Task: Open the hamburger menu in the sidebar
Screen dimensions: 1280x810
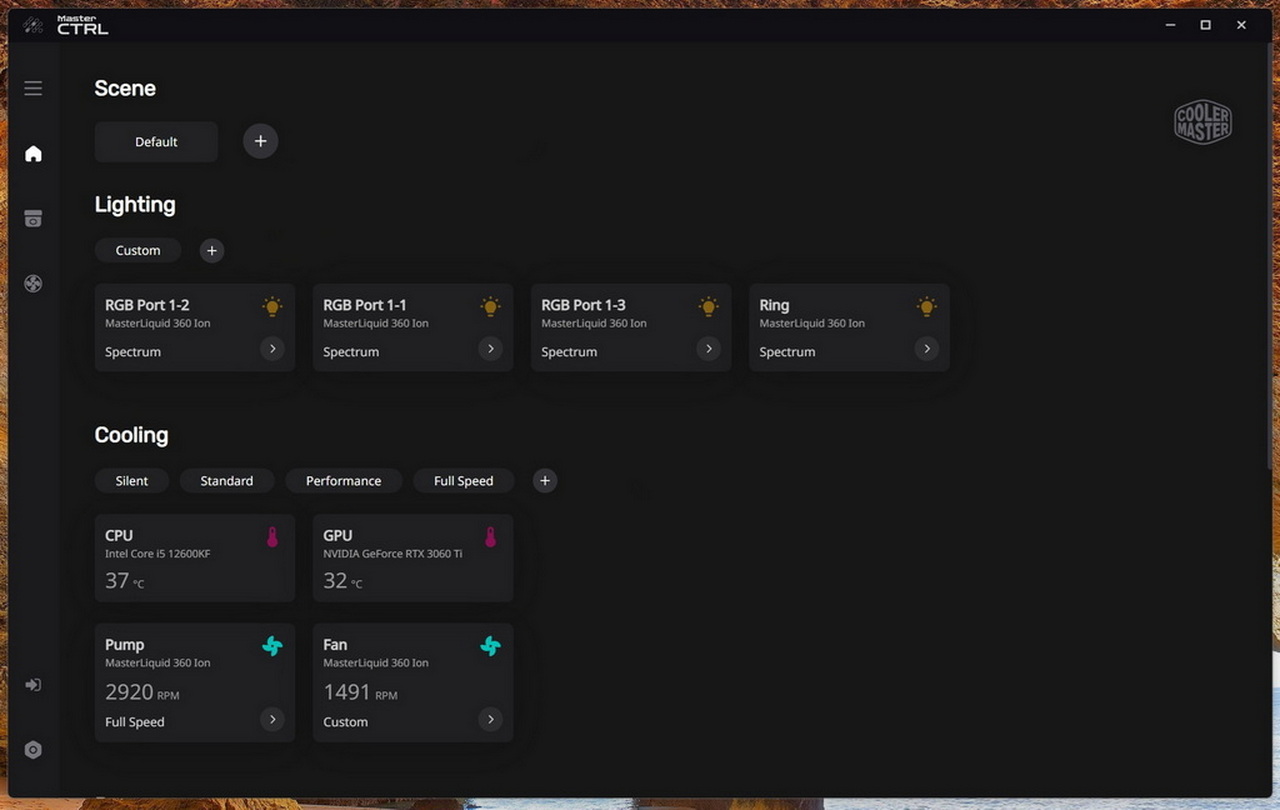Action: point(33,88)
